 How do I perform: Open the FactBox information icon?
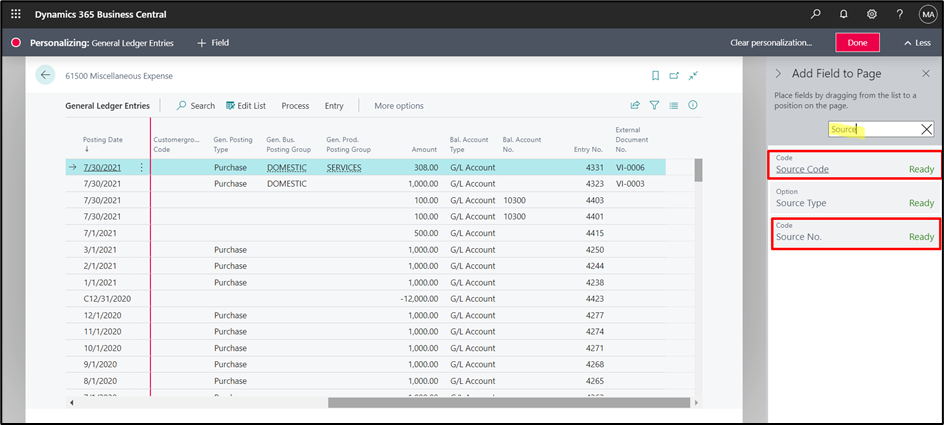click(x=693, y=105)
